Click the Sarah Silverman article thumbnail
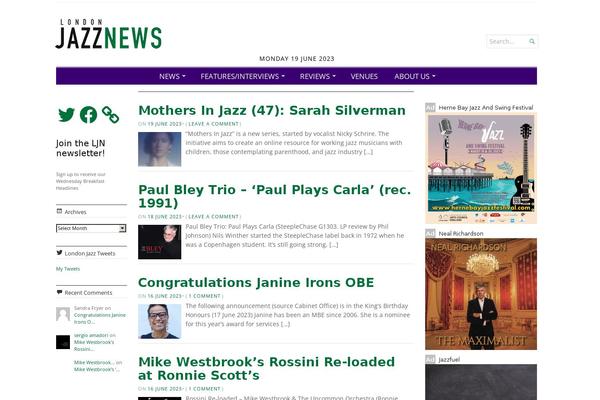 (160, 149)
